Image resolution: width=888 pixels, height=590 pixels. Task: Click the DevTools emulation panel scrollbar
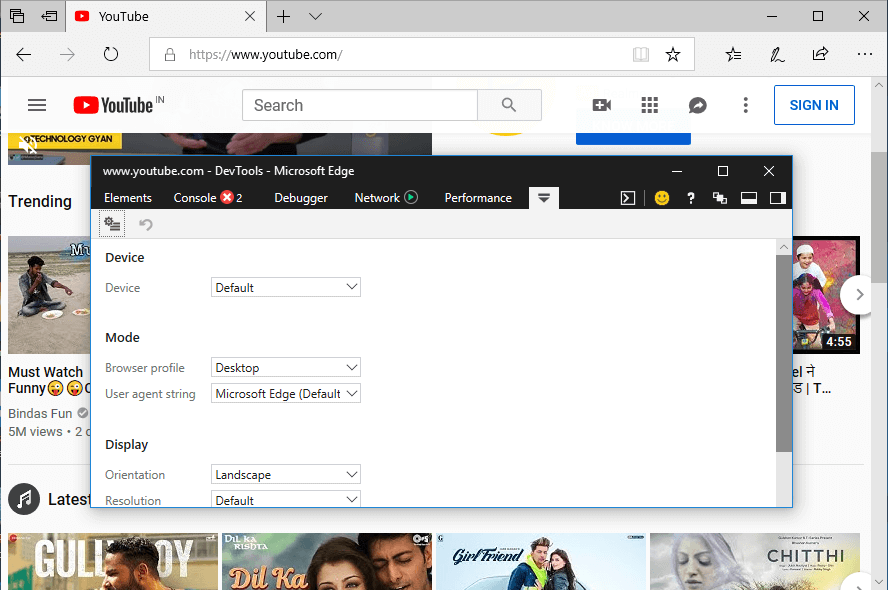(x=784, y=353)
